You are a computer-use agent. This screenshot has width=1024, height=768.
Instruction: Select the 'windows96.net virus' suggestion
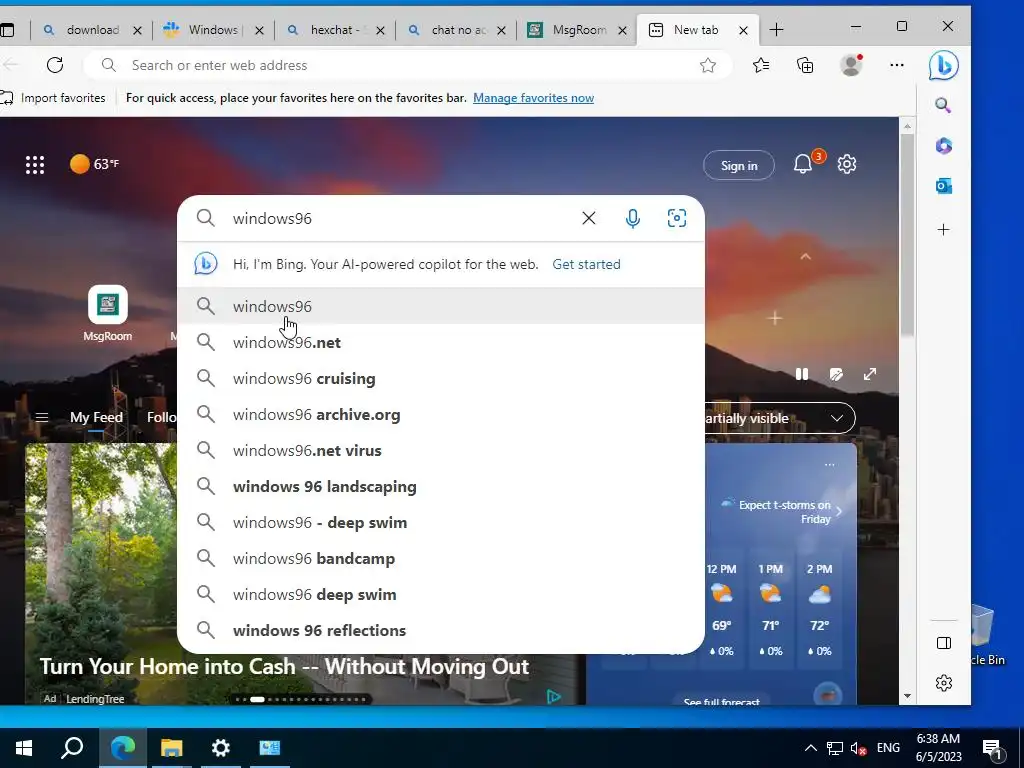point(441,450)
